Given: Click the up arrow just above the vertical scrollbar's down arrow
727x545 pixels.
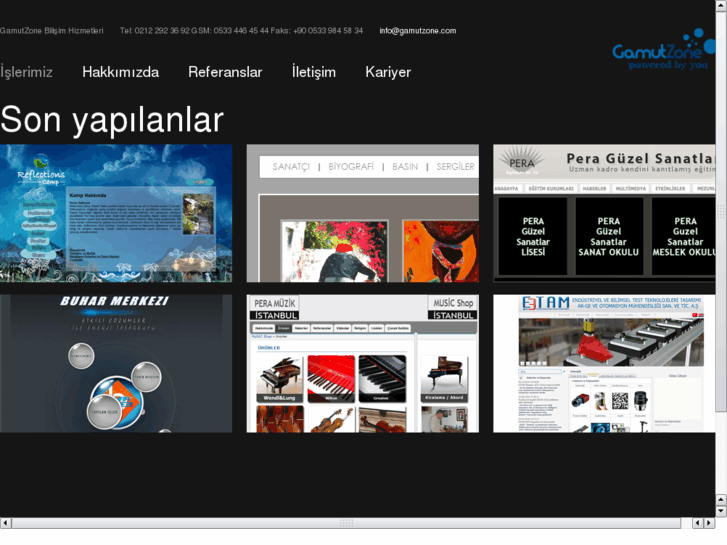Looking at the screenshot, I should pos(721,500).
